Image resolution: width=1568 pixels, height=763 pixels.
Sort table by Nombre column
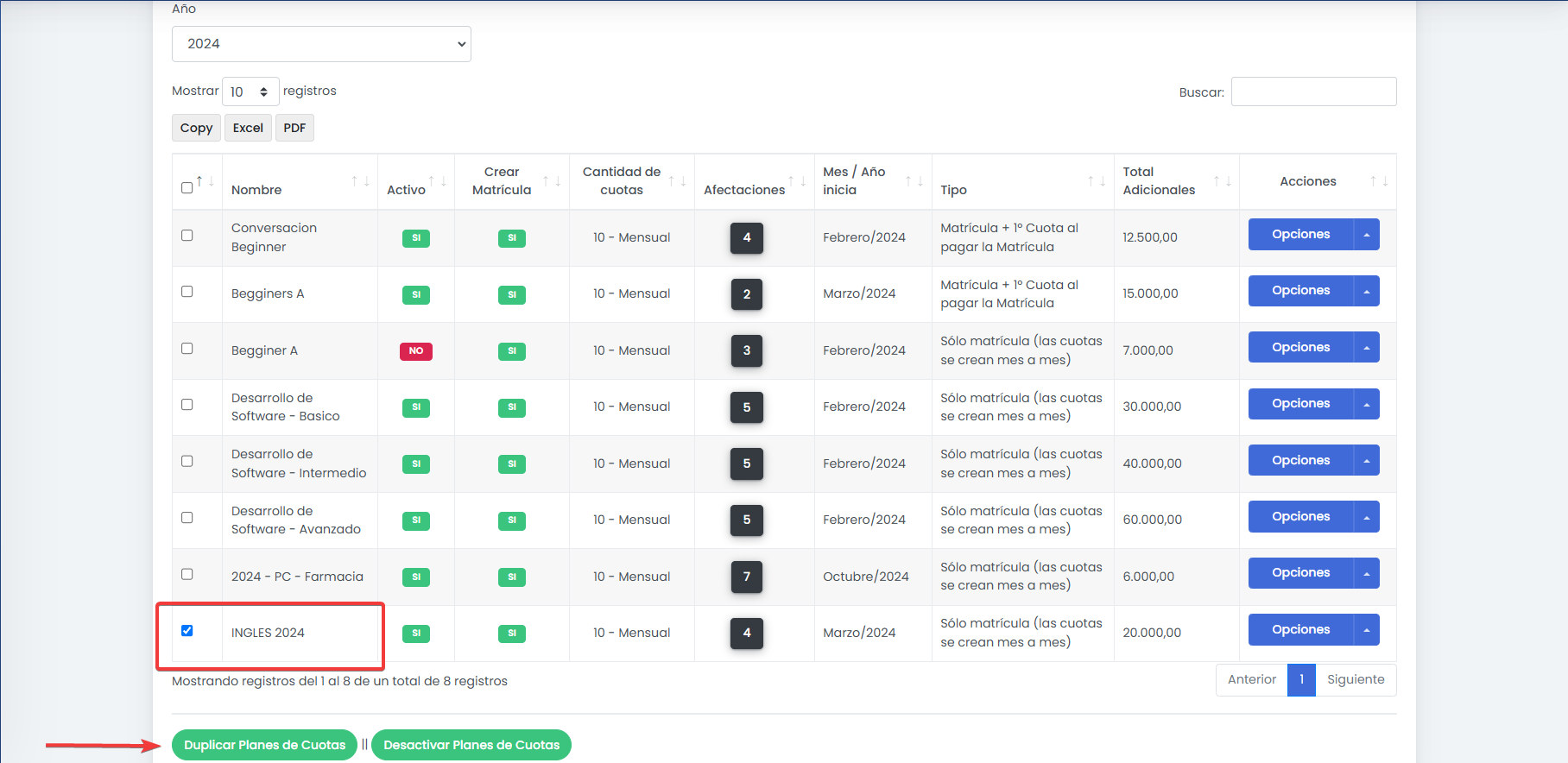point(300,181)
